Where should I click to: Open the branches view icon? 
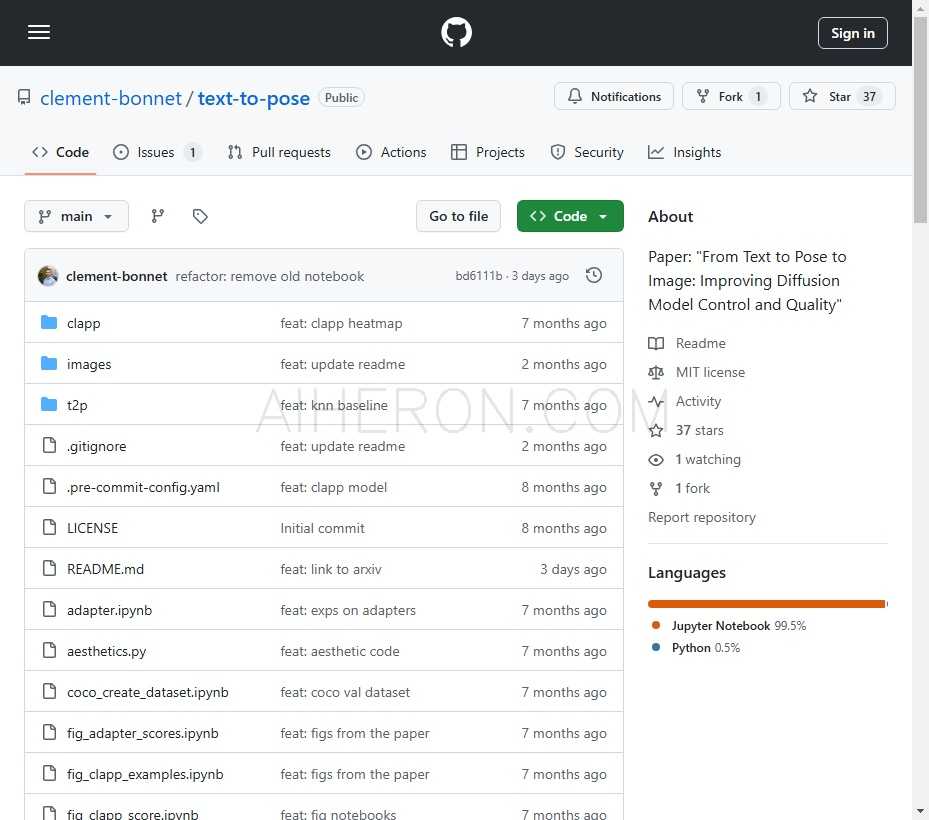click(x=157, y=216)
